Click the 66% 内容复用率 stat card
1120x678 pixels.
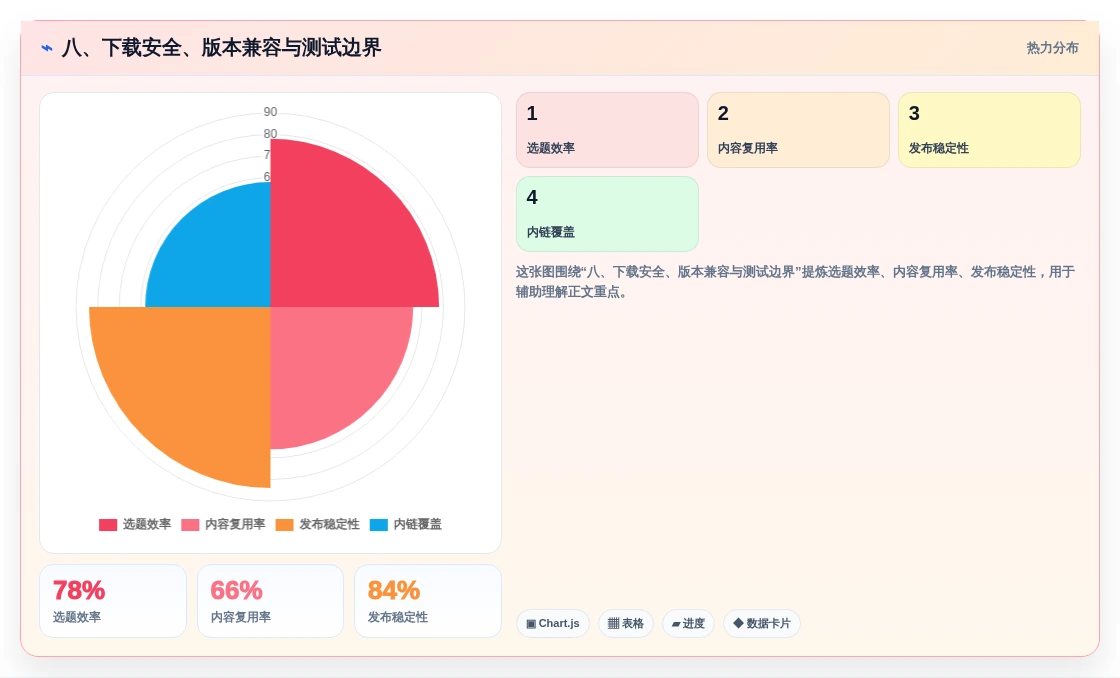click(271, 601)
